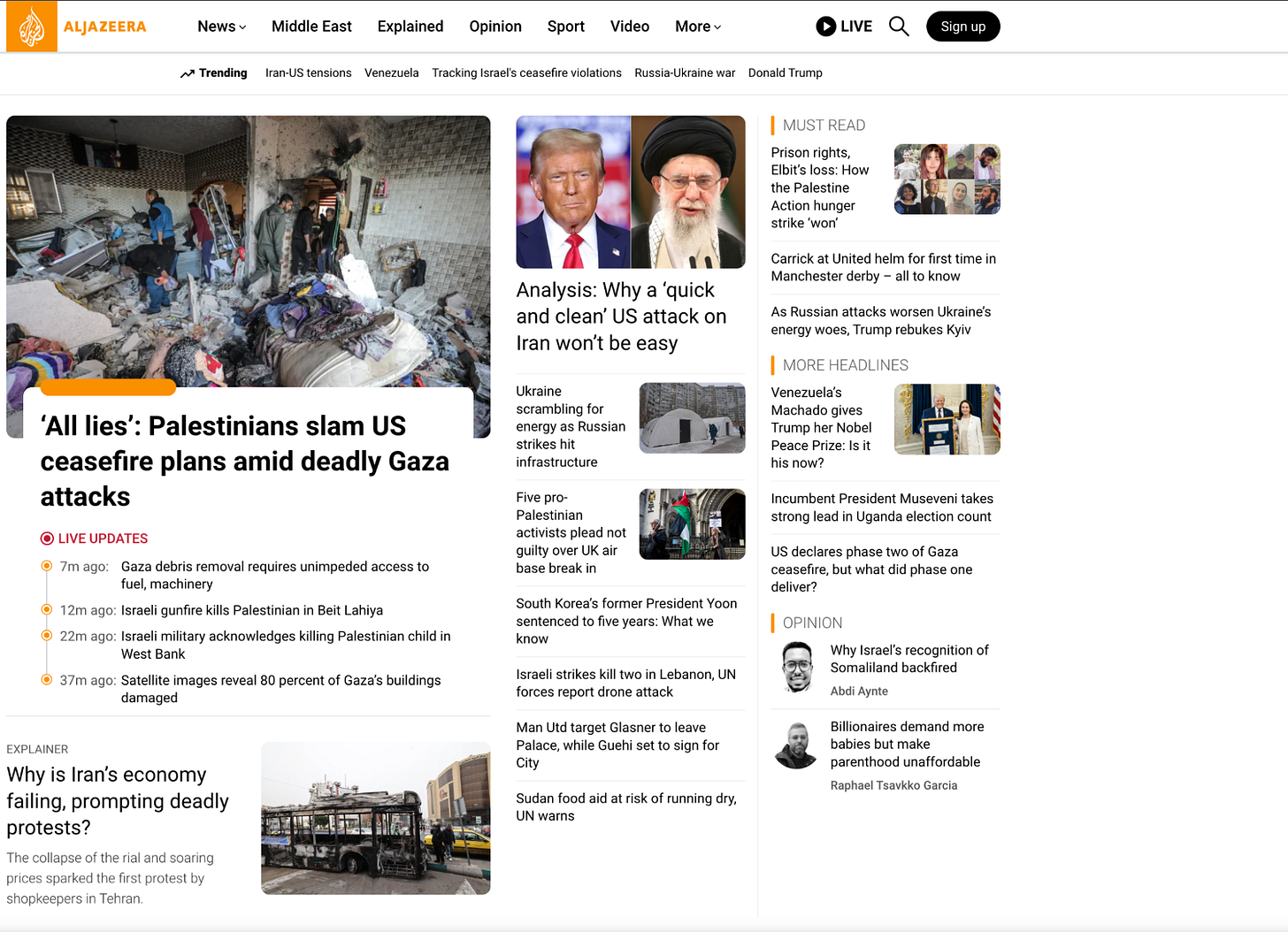Click the Trending arrow icon
This screenshot has width=1288, height=932.
click(187, 73)
